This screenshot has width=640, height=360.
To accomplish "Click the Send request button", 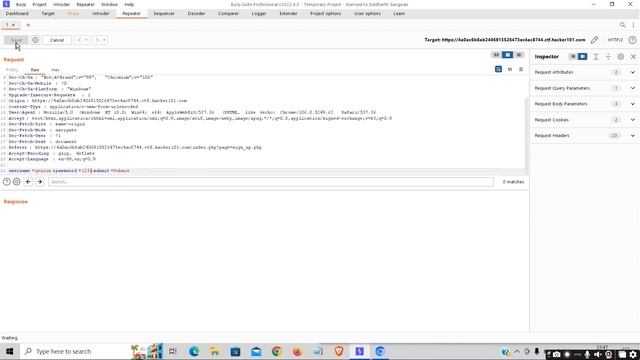I will pos(16,40).
